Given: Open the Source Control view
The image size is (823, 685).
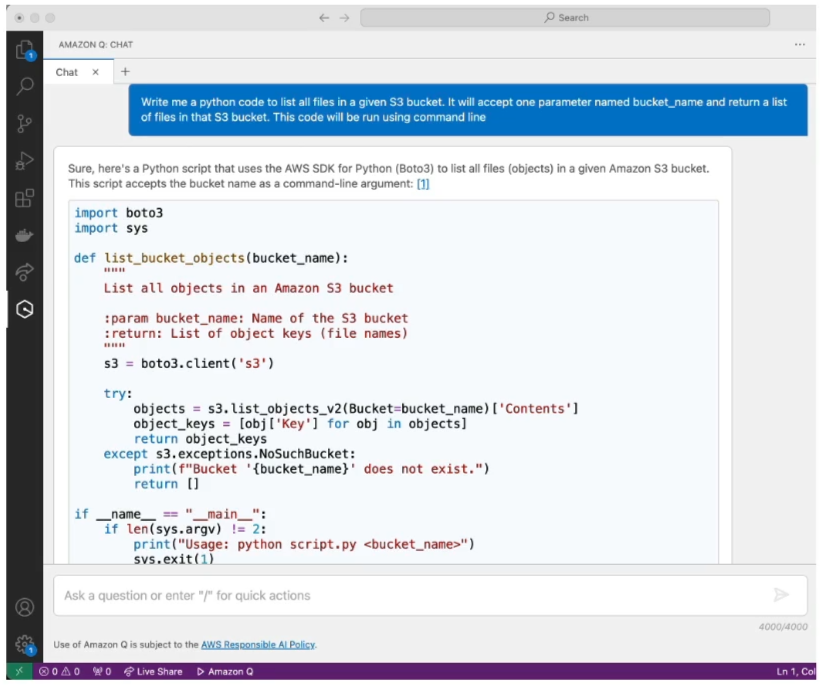Looking at the screenshot, I should [25, 124].
